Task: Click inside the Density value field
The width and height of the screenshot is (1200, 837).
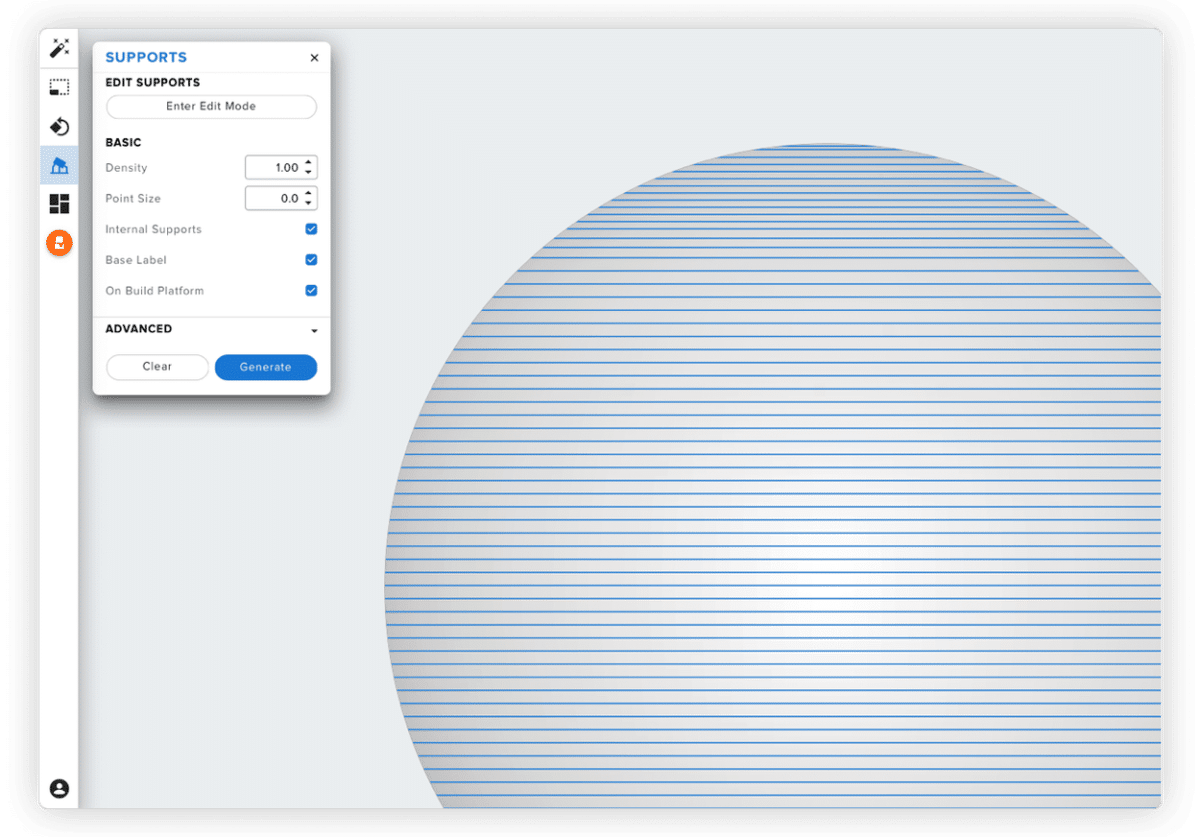Action: click(278, 167)
